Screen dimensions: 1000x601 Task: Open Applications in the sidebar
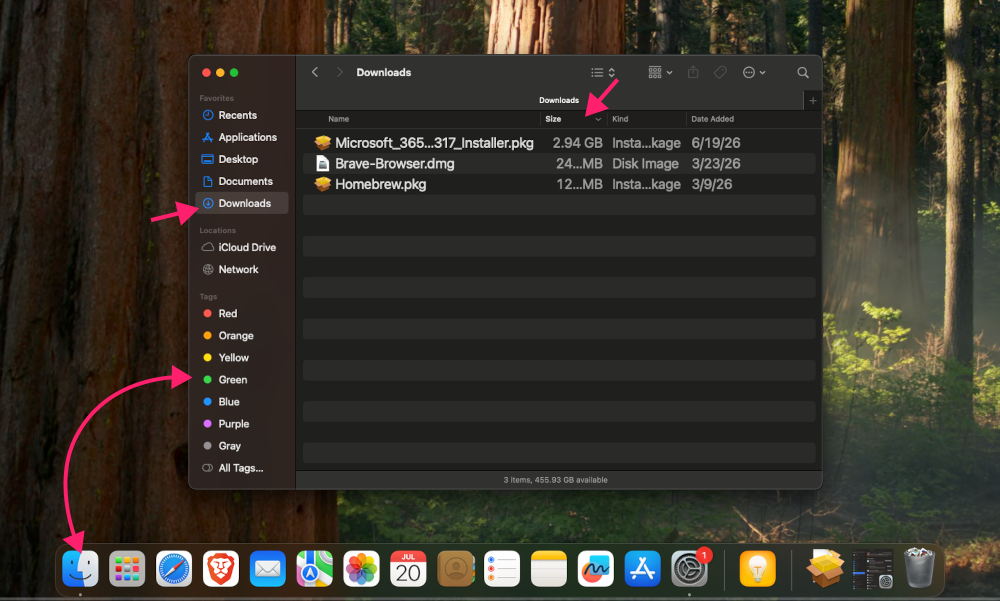[242, 137]
